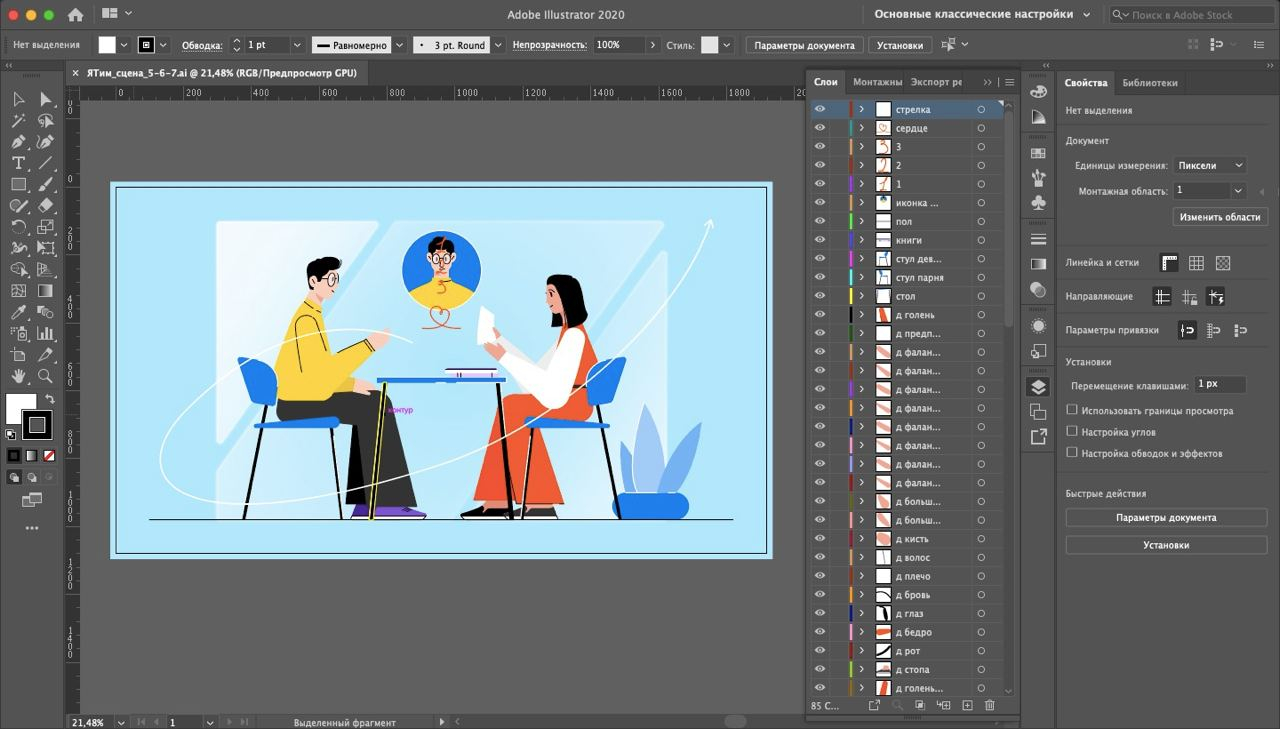Open the Единицы измерения units dropdown
Screen dimensions: 1280x729
[1209, 165]
